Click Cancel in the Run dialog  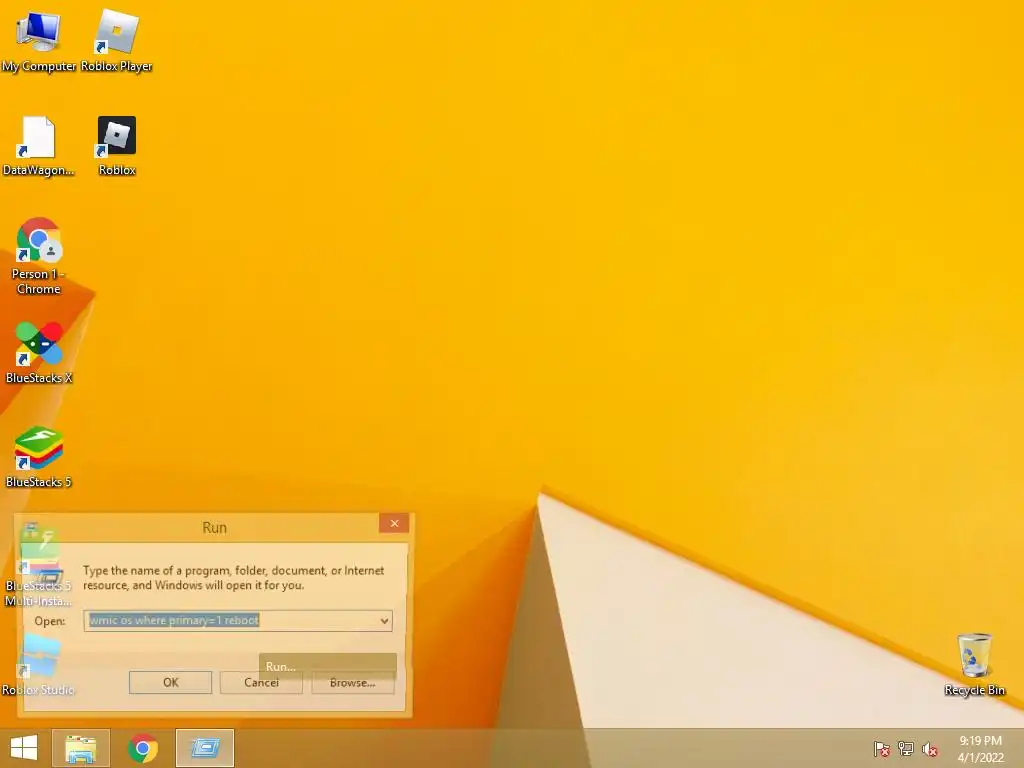click(x=261, y=682)
